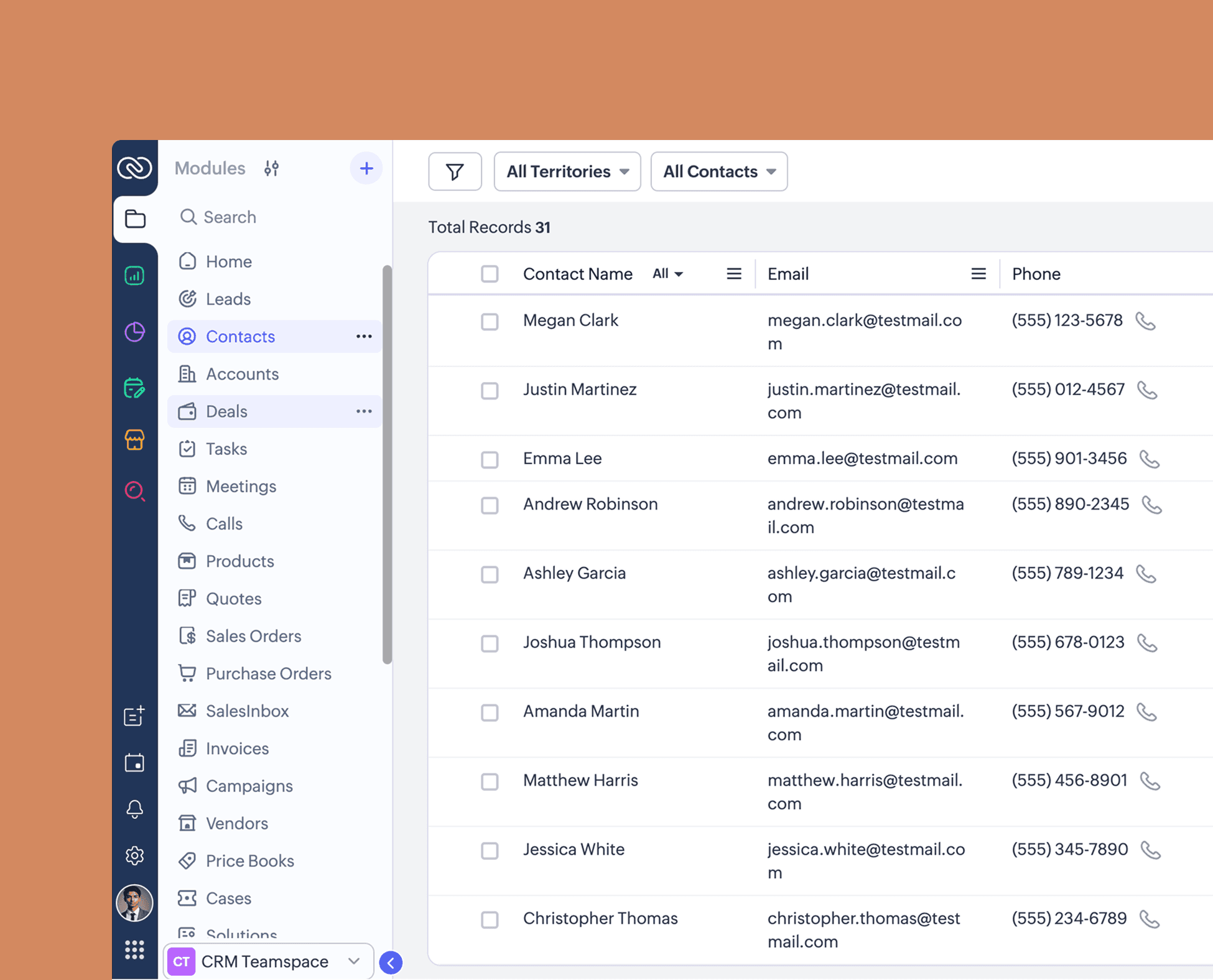Expand the All Territories dropdown

point(567,172)
